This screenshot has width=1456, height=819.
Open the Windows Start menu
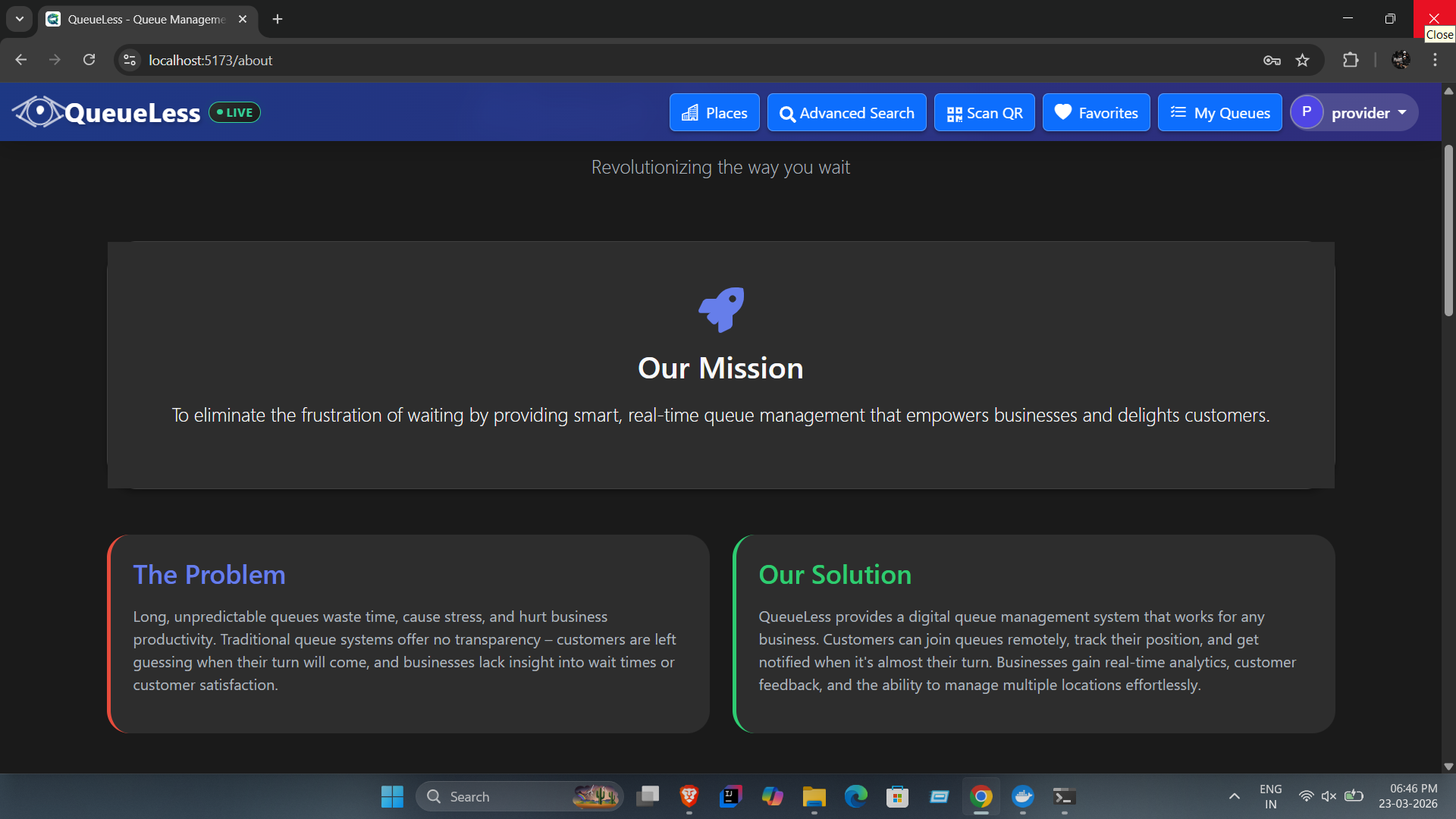392,796
